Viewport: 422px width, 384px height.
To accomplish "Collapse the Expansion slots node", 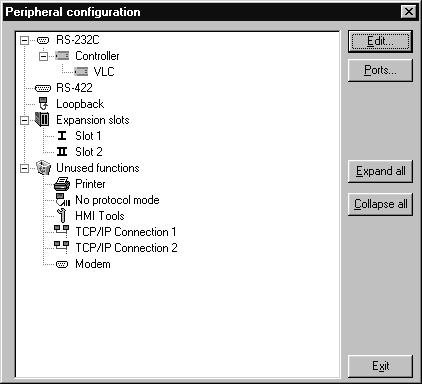I will (x=24, y=120).
